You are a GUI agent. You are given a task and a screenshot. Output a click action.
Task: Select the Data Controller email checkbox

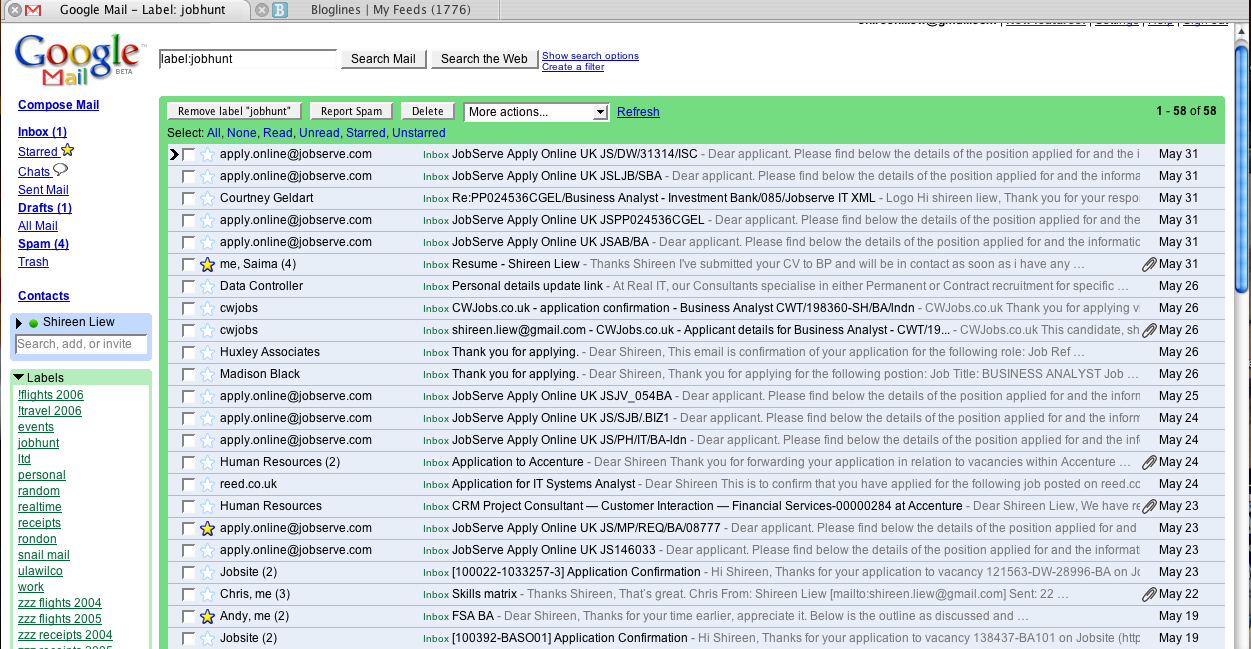188,286
